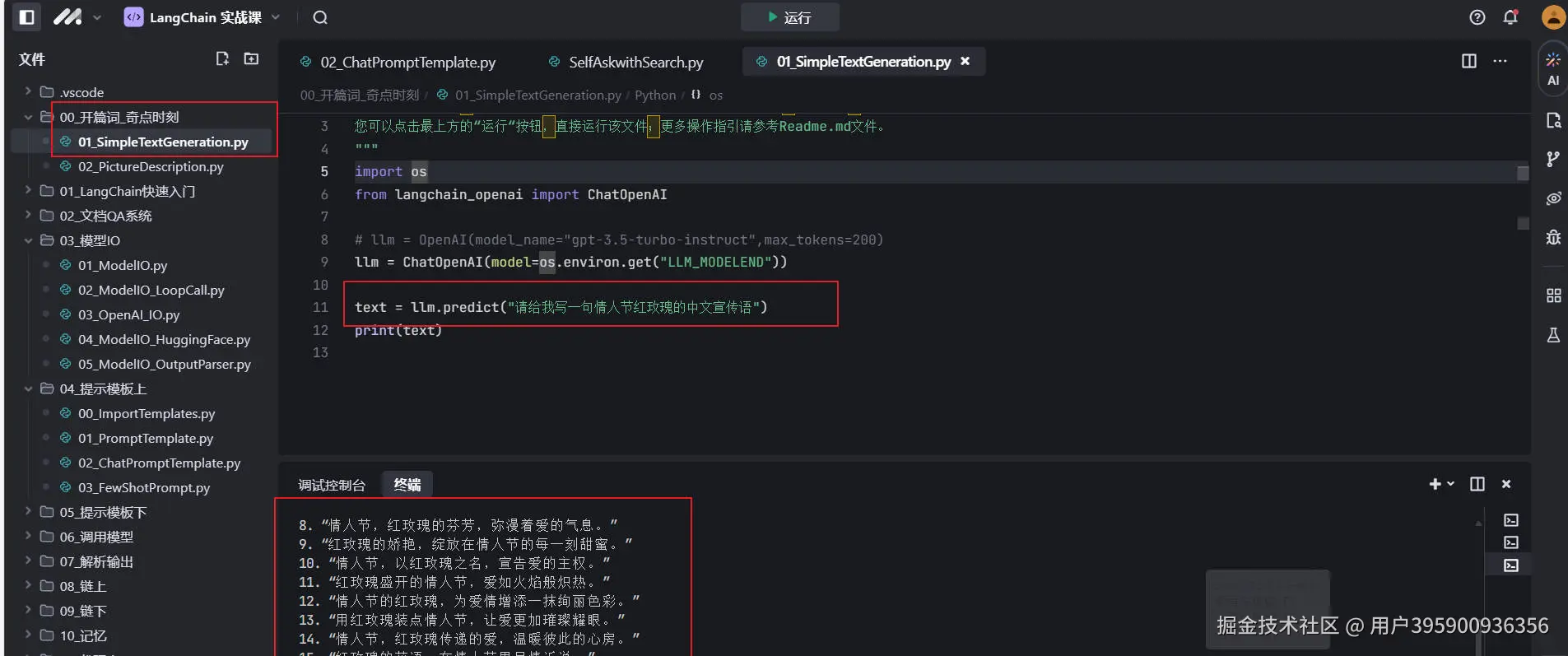
Task: Open the notifications bell
Action: pos(1510,17)
